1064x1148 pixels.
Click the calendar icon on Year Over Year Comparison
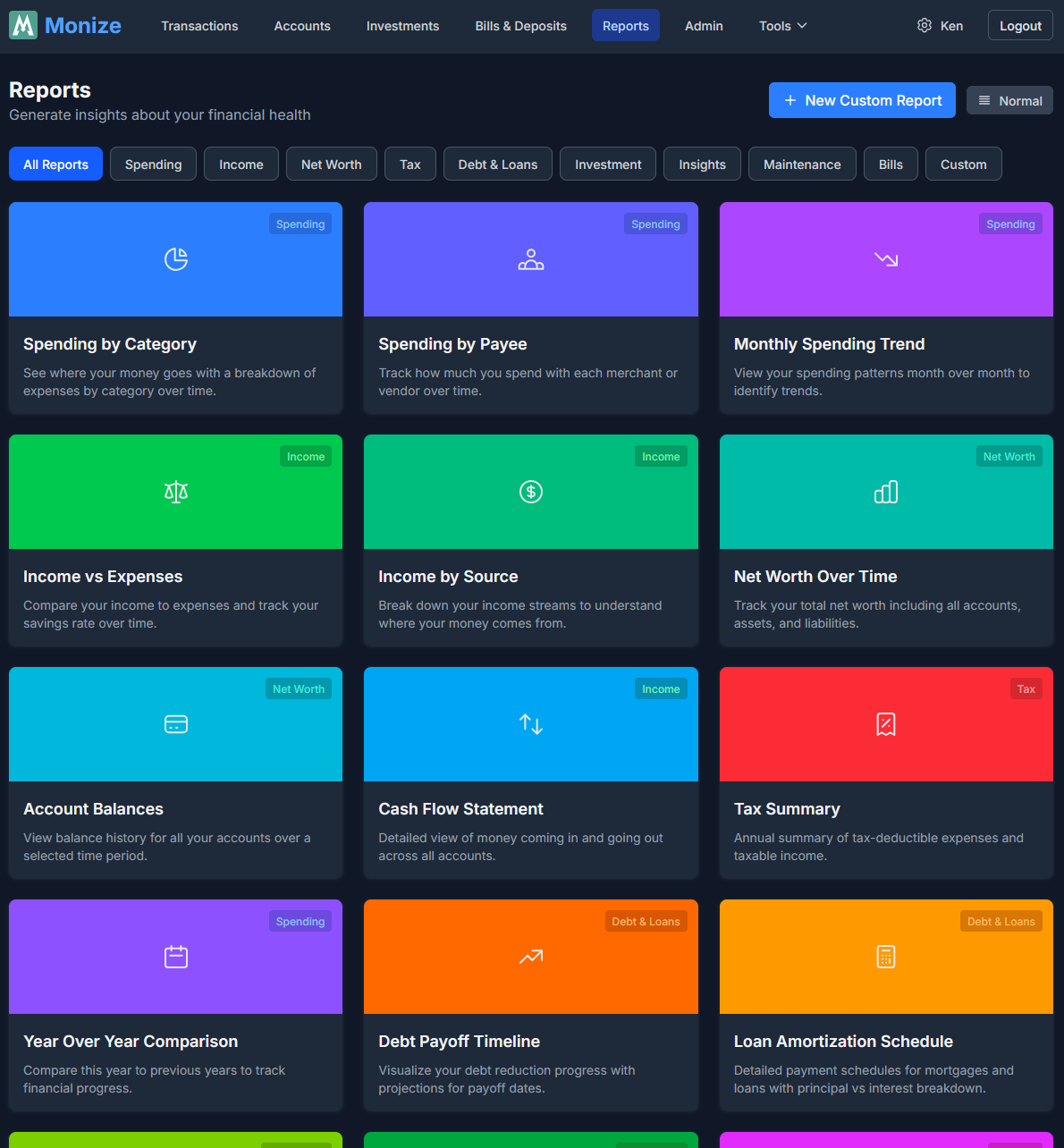176,957
